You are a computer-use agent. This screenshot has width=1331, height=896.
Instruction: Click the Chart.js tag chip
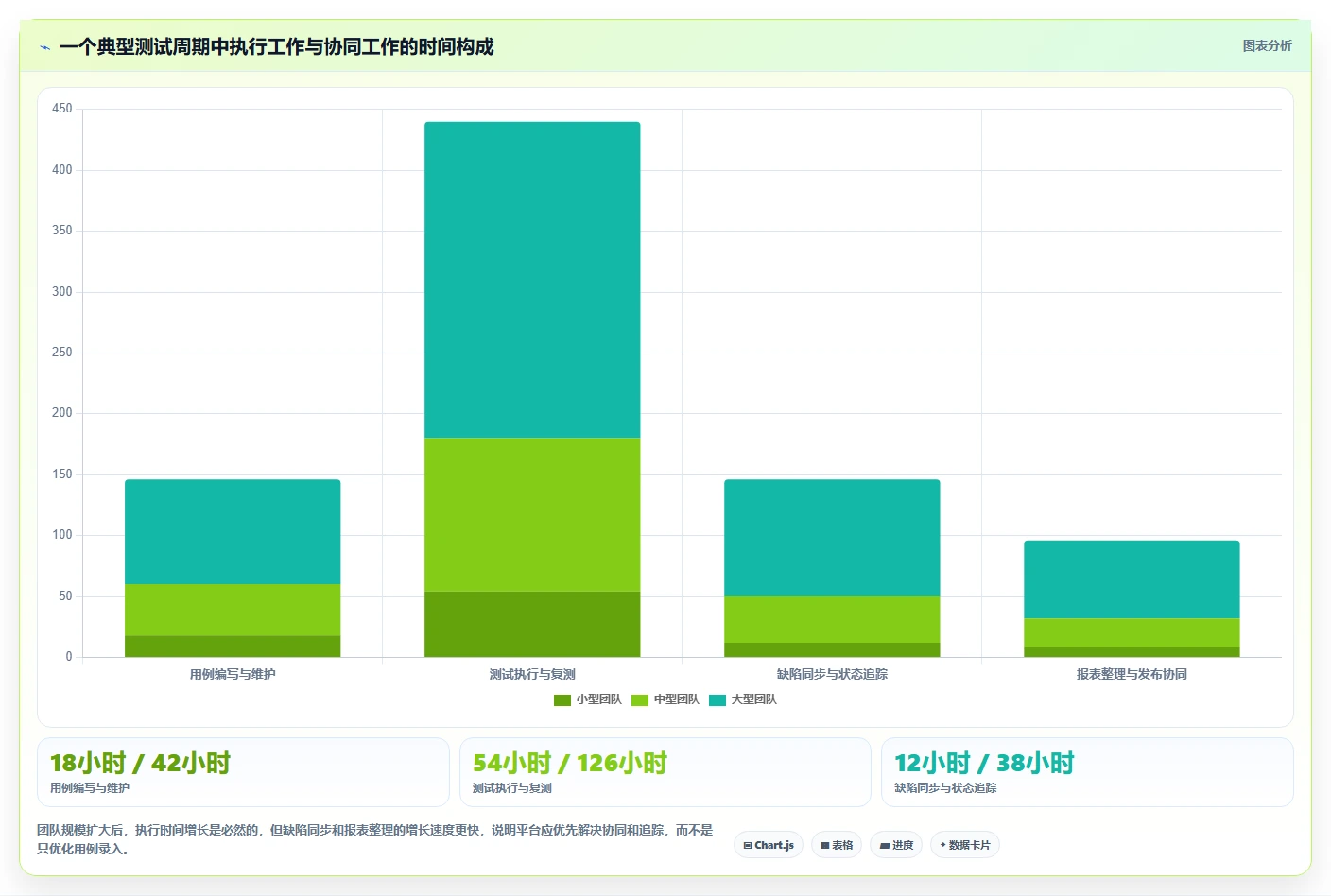769,845
